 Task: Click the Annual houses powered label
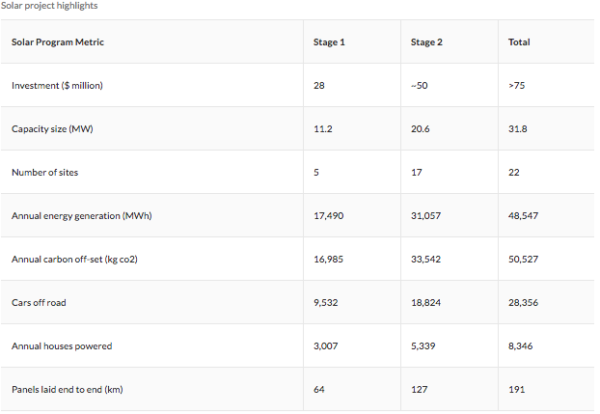[x=62, y=346]
